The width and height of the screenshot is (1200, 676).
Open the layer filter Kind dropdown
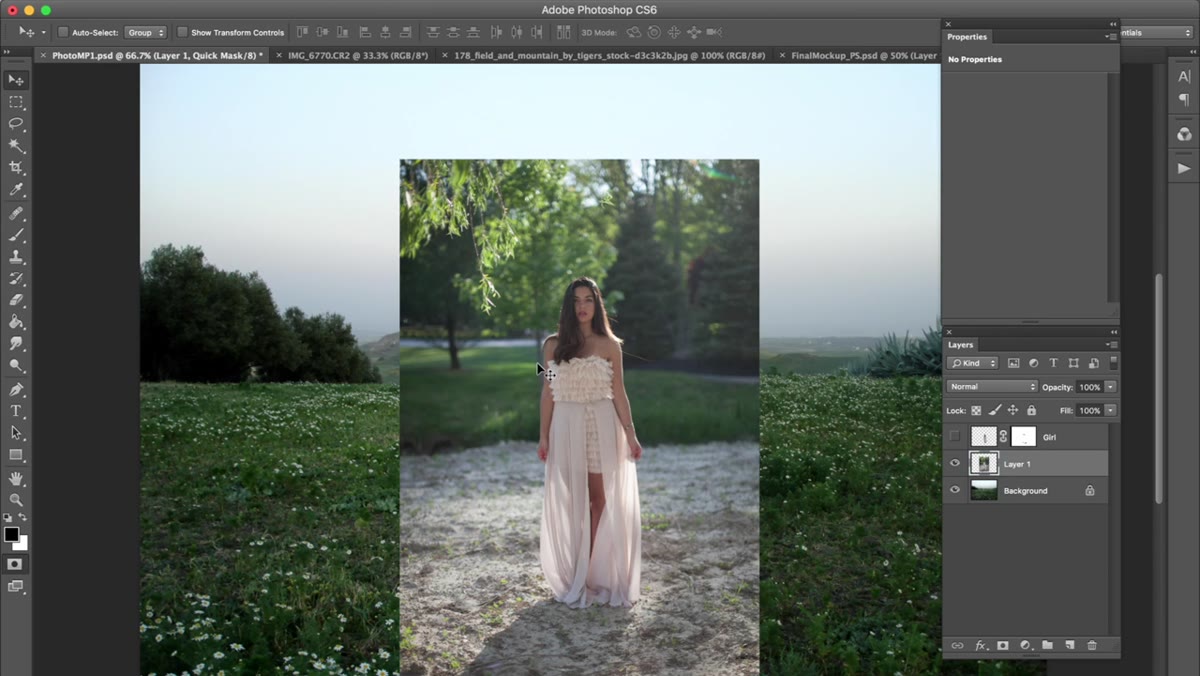973,363
